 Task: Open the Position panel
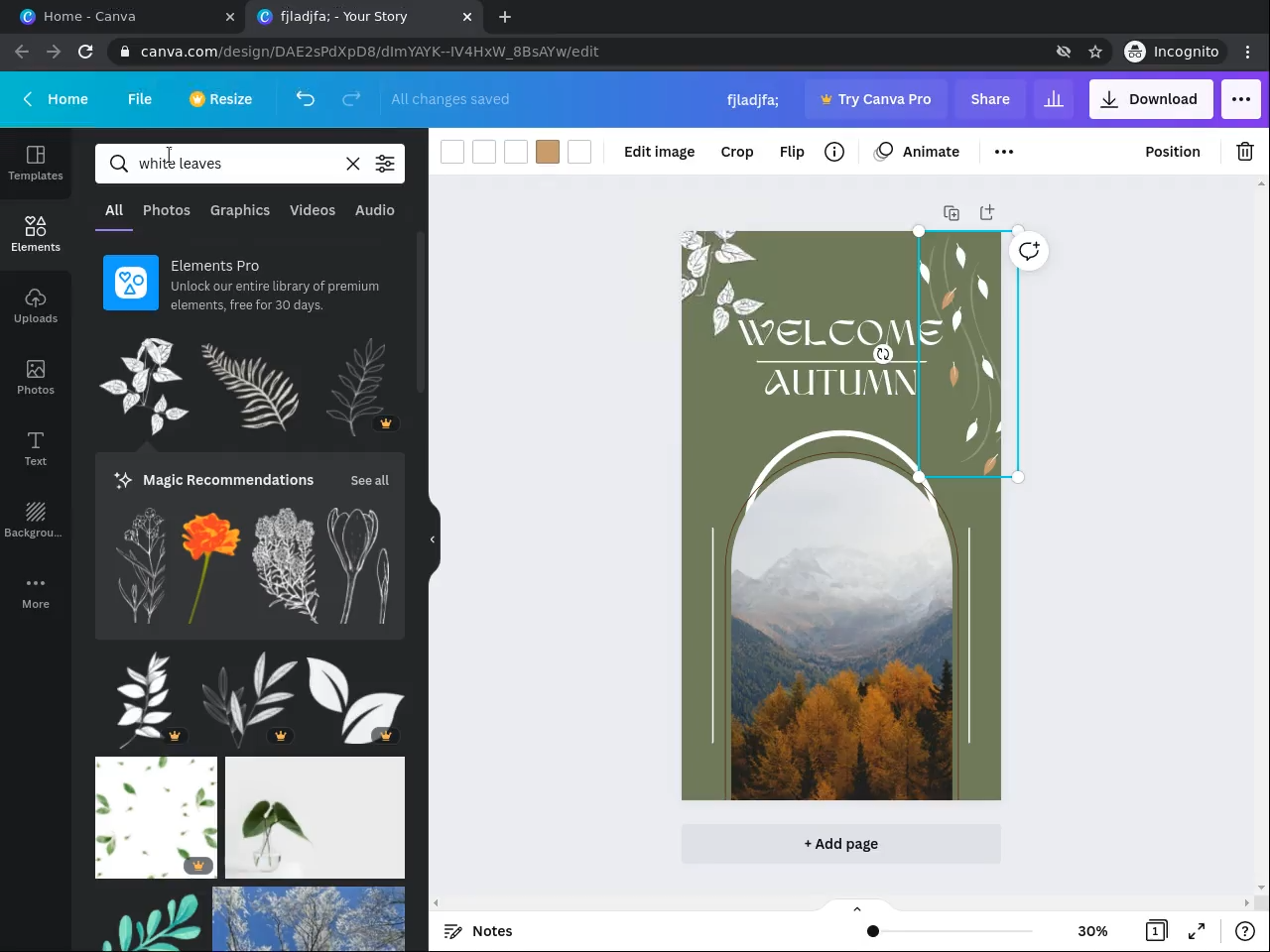(1173, 152)
